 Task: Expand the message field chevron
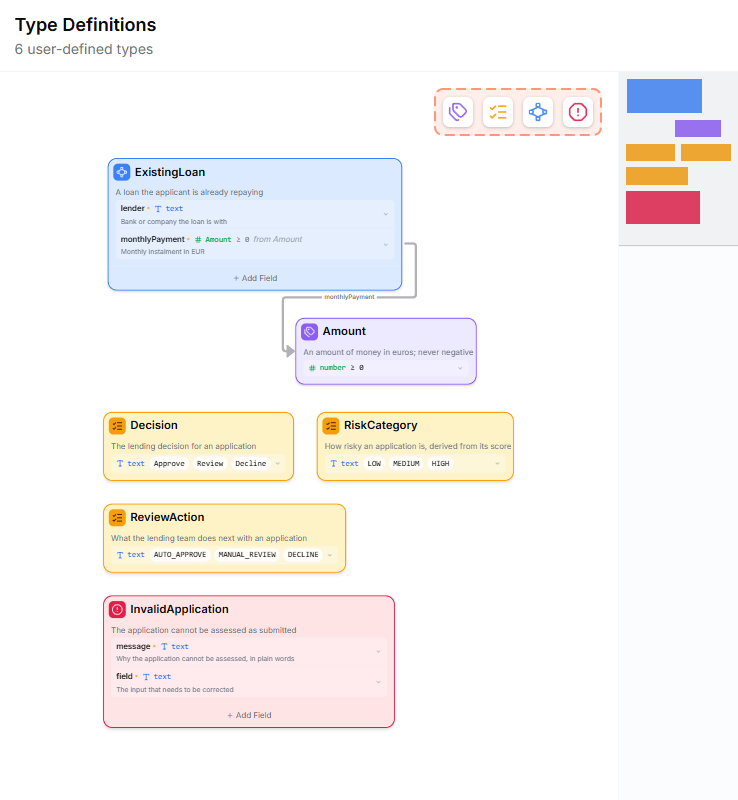pos(378,652)
